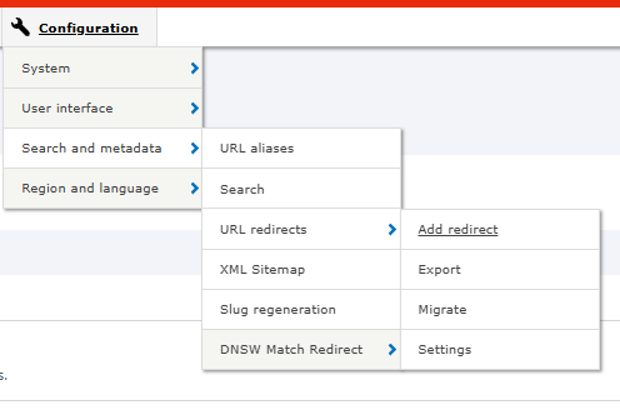Click the URL redirects chevron arrow
This screenshot has height=415, width=620.
click(392, 229)
